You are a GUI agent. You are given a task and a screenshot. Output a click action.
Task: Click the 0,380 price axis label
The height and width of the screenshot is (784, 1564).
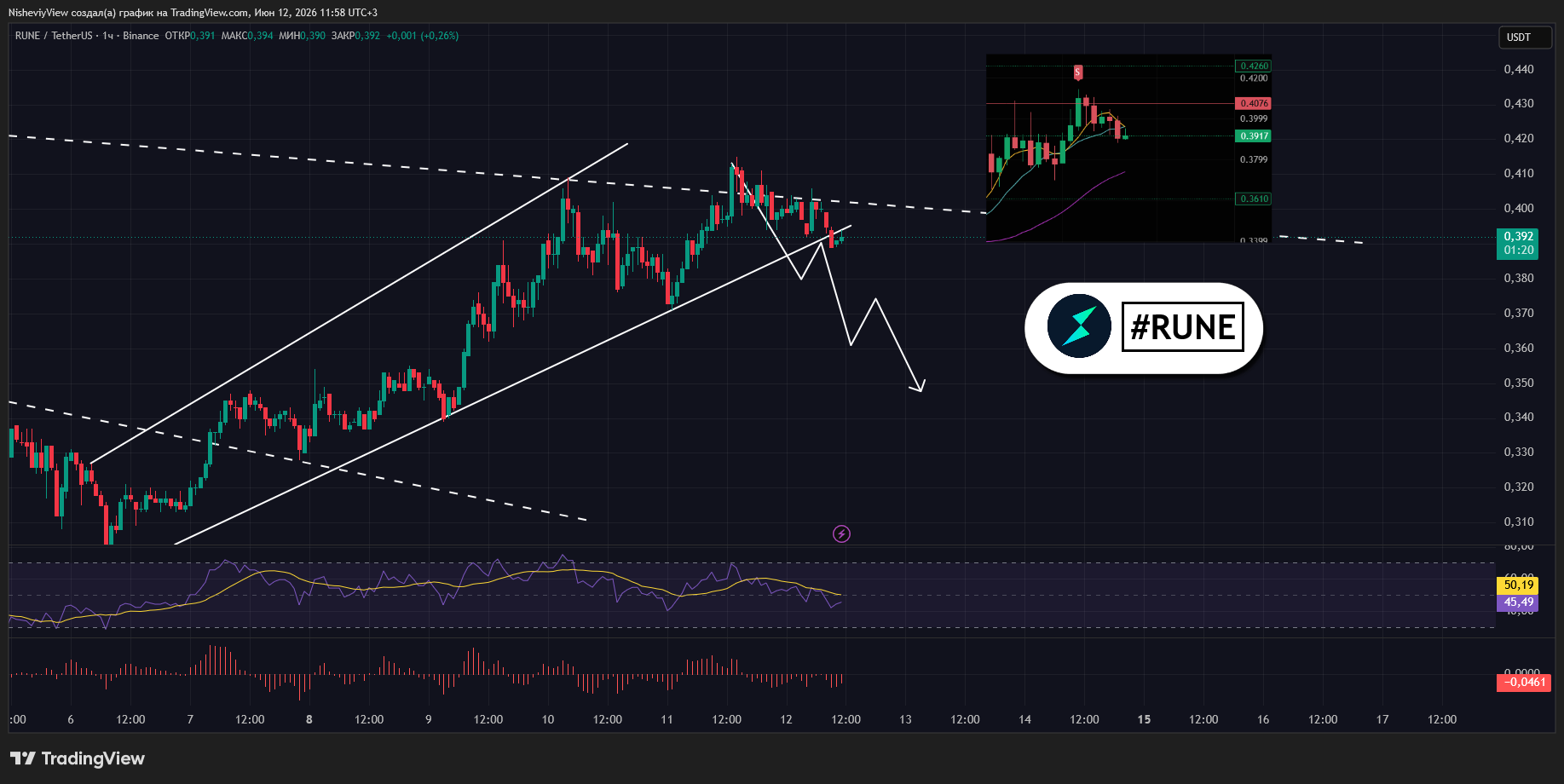point(1519,279)
